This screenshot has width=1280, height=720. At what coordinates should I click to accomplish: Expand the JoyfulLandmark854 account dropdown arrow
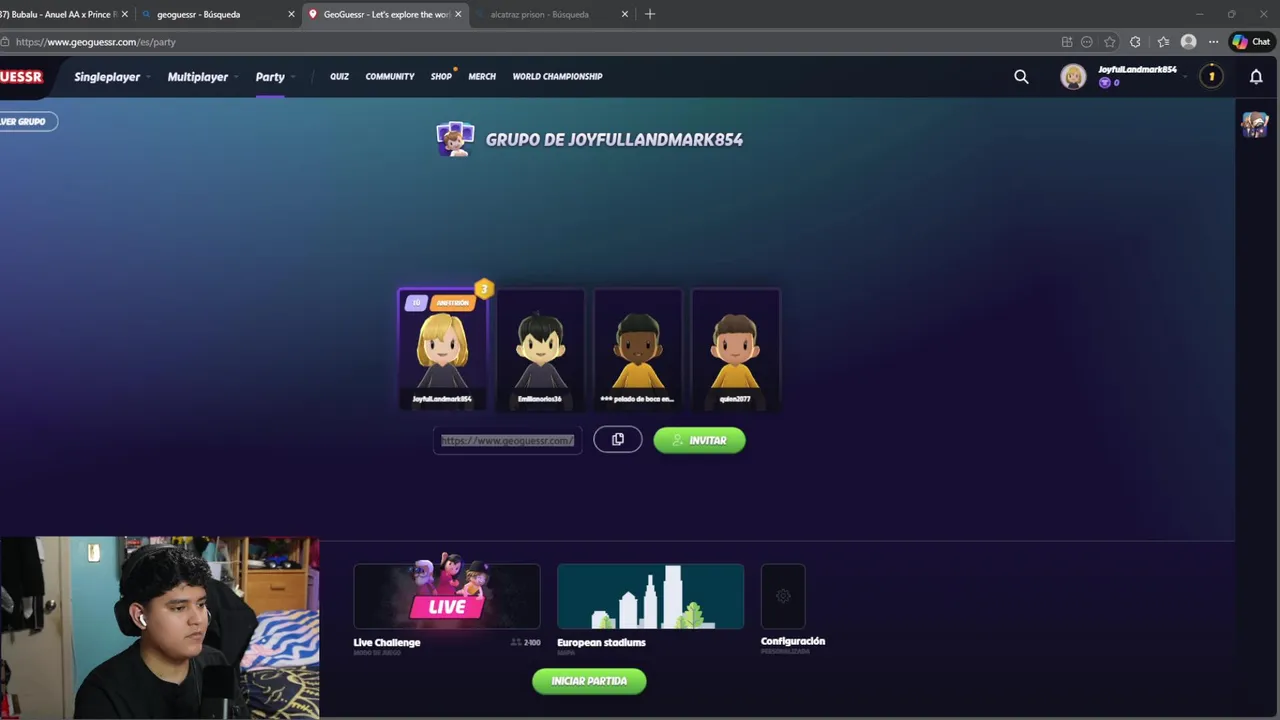(1186, 77)
